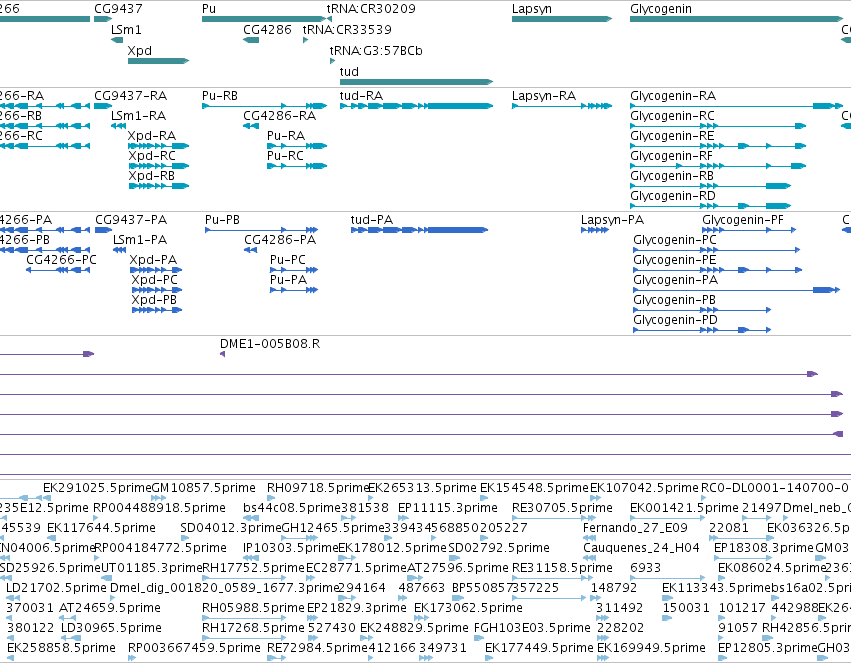851x663 pixels.
Task: Select the LSm1-RA transcript
Action: pyautogui.click(x=138, y=116)
